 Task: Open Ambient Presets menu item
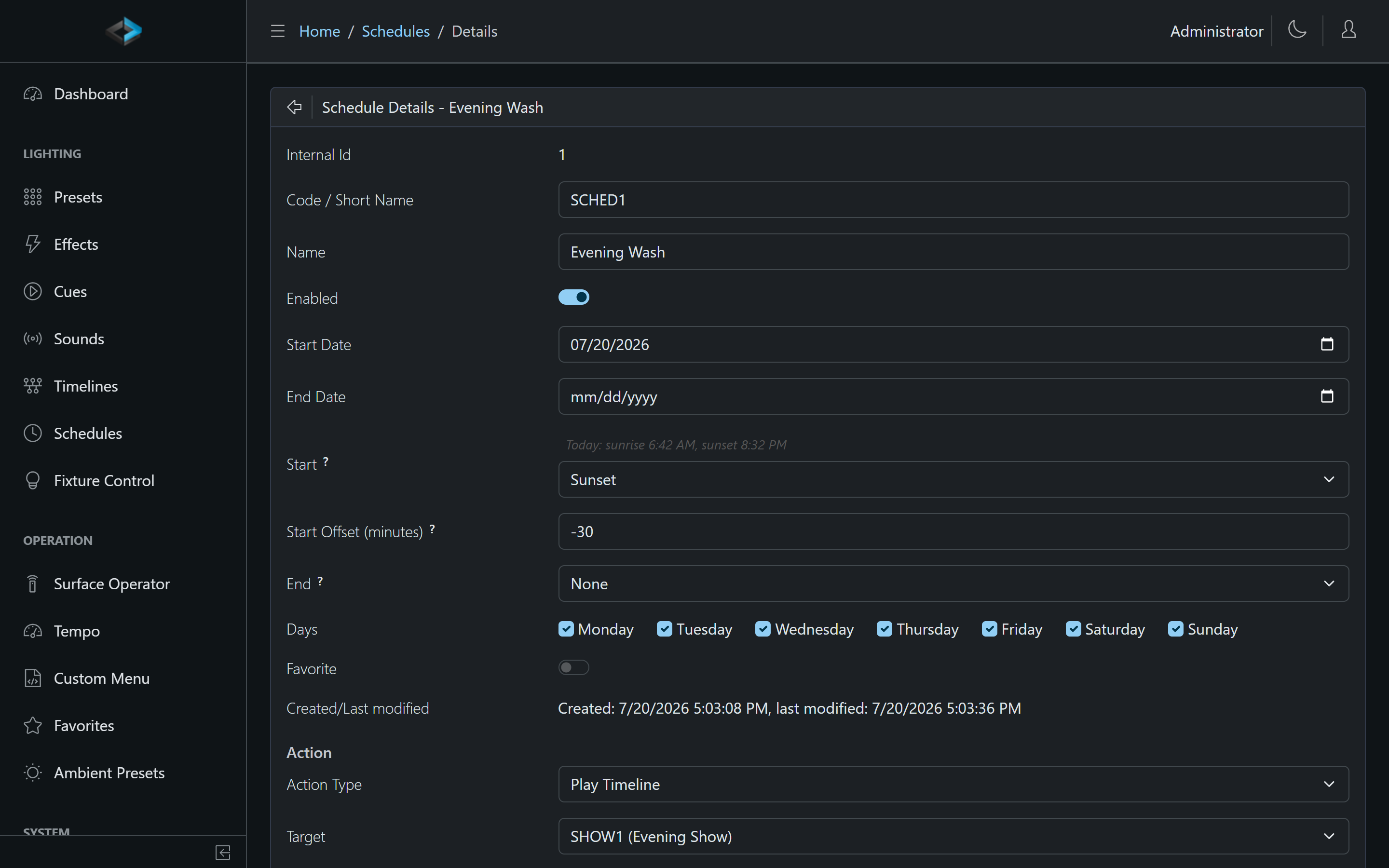(123, 773)
